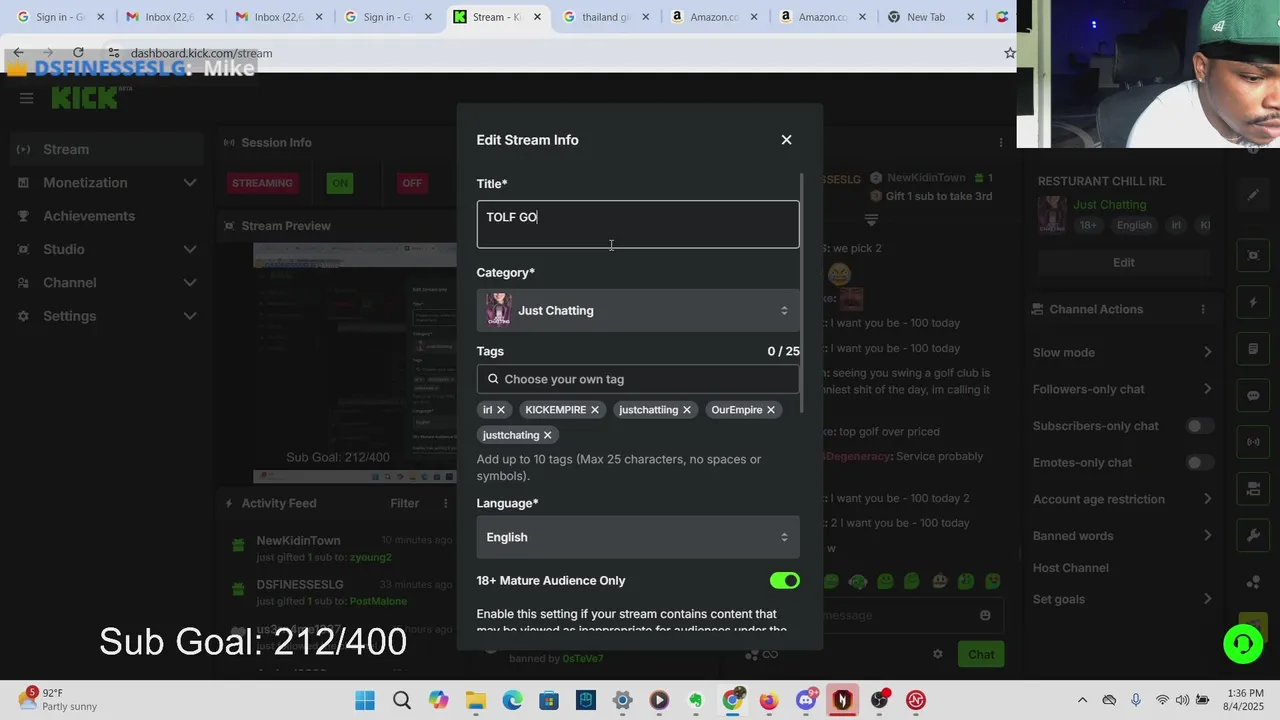Select Stream in the sidebar
Viewport: 1280px width, 720px height.
pyautogui.click(x=104, y=149)
